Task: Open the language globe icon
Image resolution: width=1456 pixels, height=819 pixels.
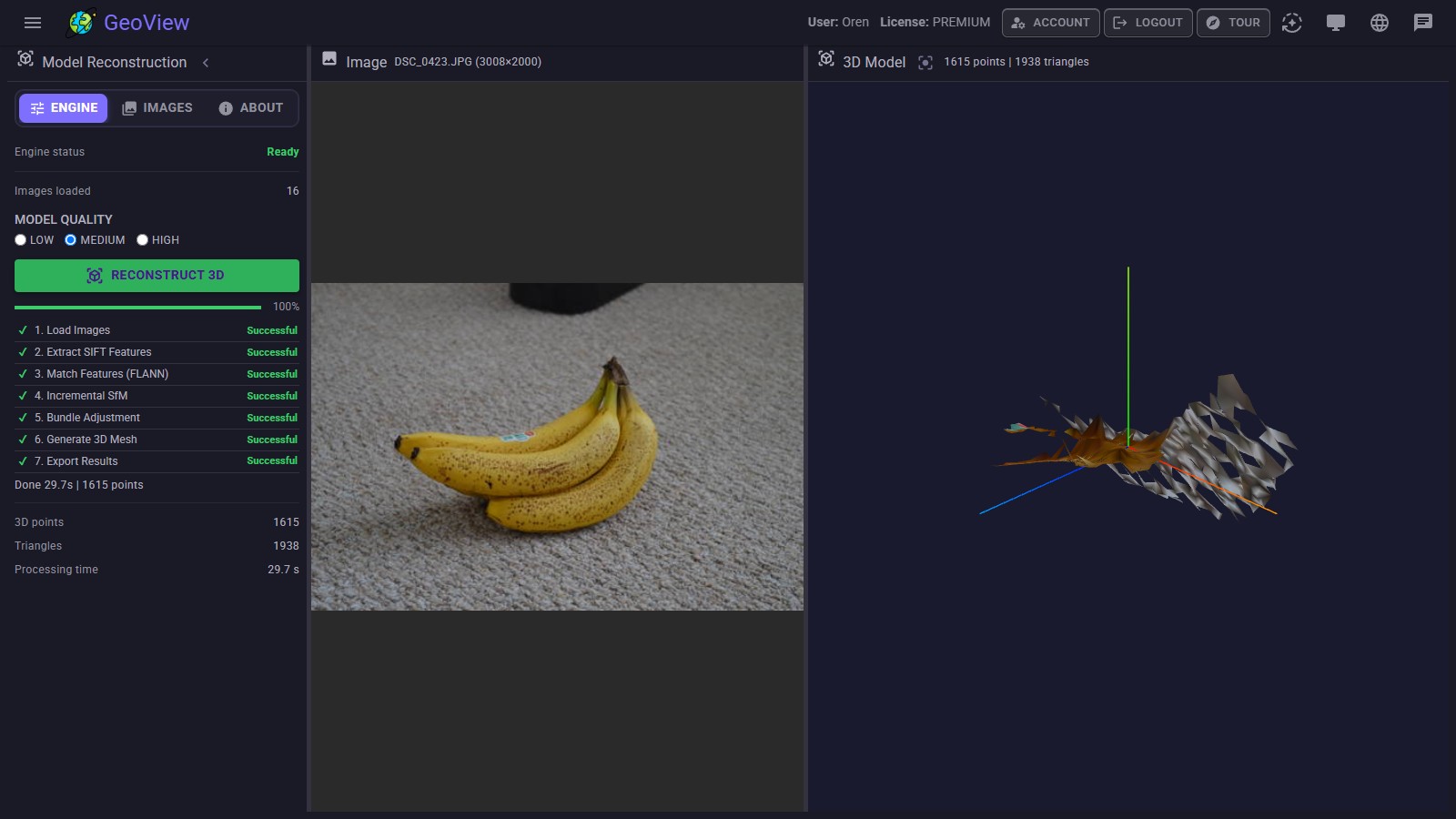Action: pos(1380,23)
